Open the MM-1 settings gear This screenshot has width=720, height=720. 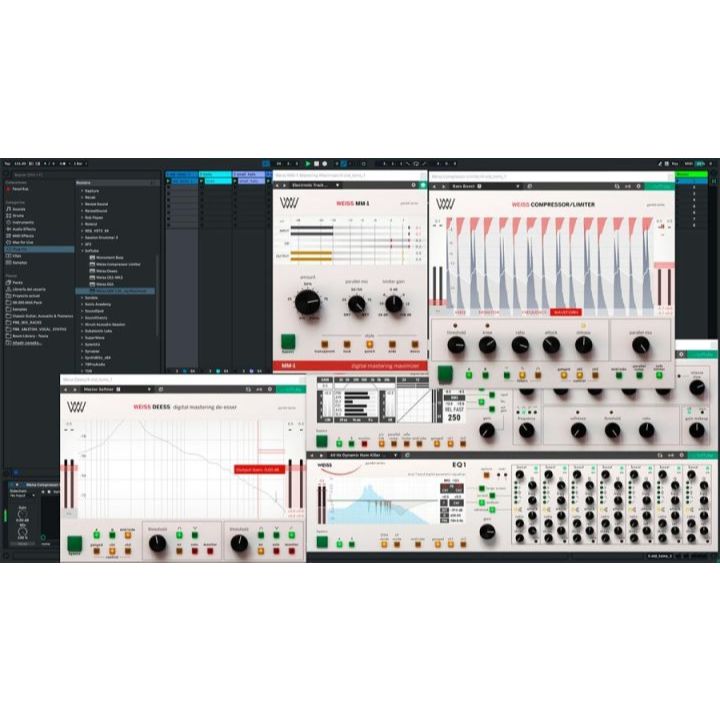[x=413, y=185]
